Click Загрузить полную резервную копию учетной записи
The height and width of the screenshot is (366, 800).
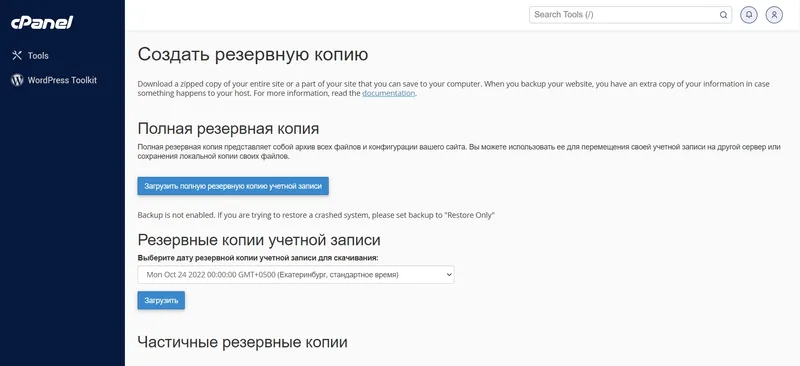coord(233,186)
